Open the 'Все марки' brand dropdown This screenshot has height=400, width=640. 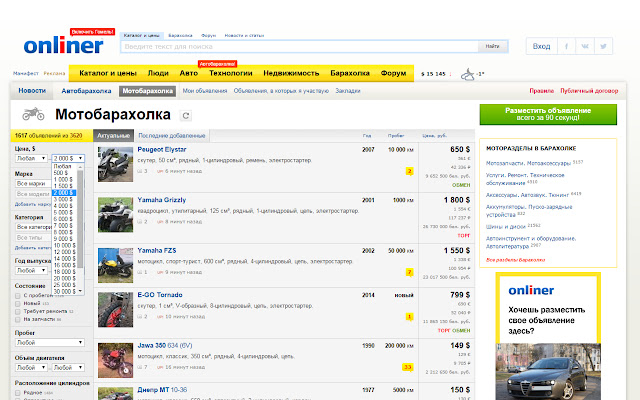coord(33,184)
